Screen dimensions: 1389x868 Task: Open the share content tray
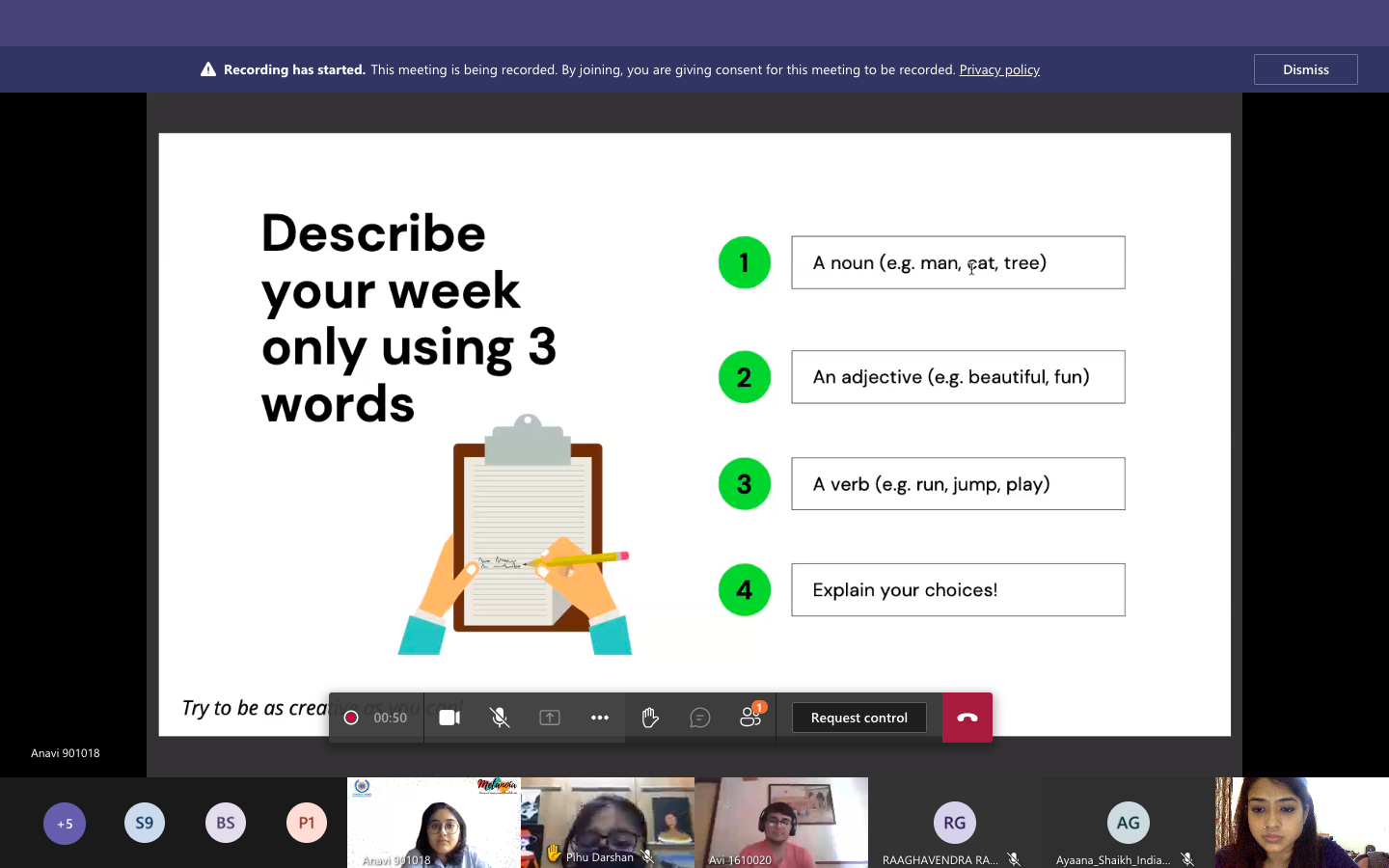[550, 718]
